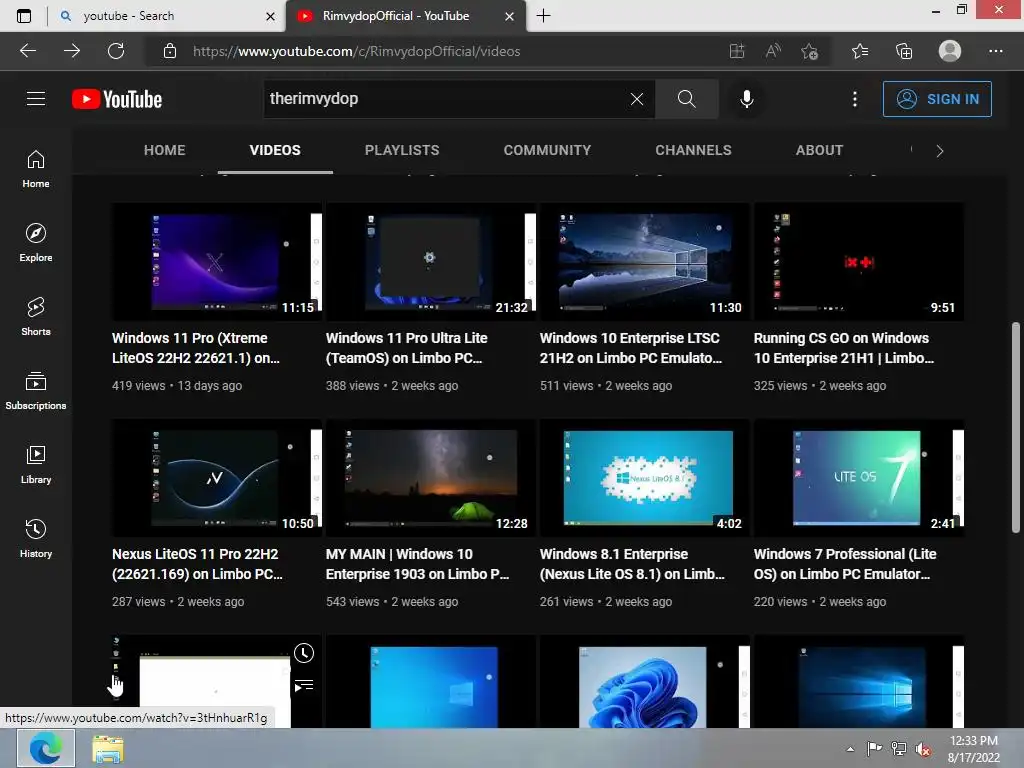Open the YouTube settings three-dot menu
Screen dimensions: 1024x768
pos(854,99)
